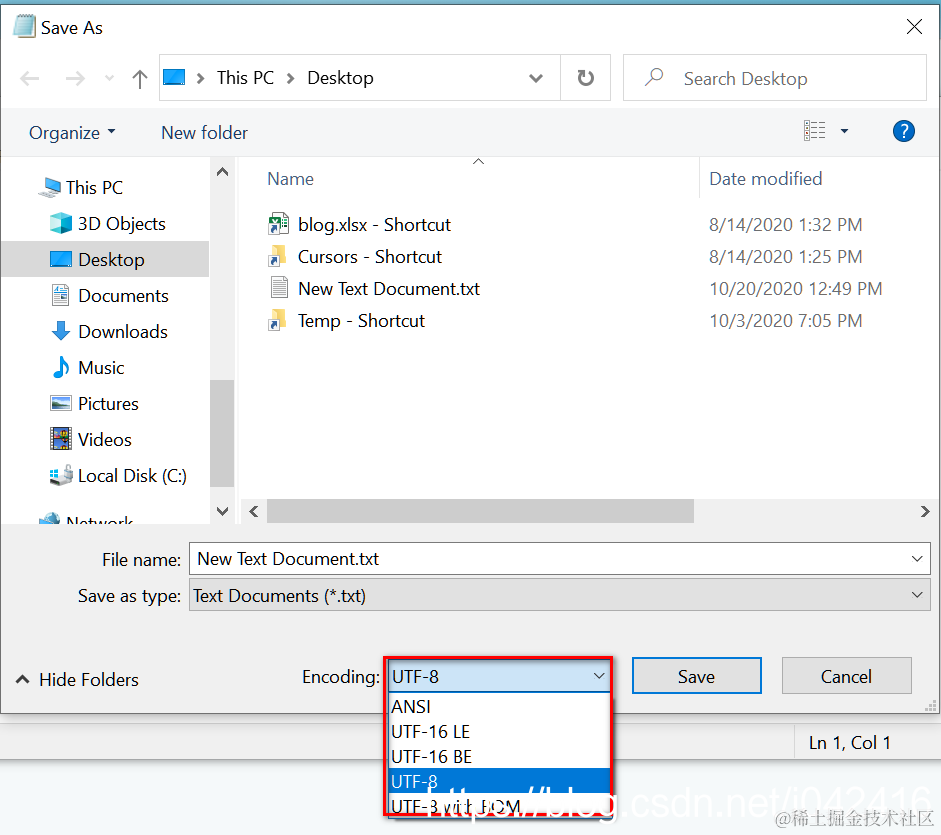This screenshot has height=835, width=941.
Task: Choose ANSI encoding option
Action: point(499,707)
